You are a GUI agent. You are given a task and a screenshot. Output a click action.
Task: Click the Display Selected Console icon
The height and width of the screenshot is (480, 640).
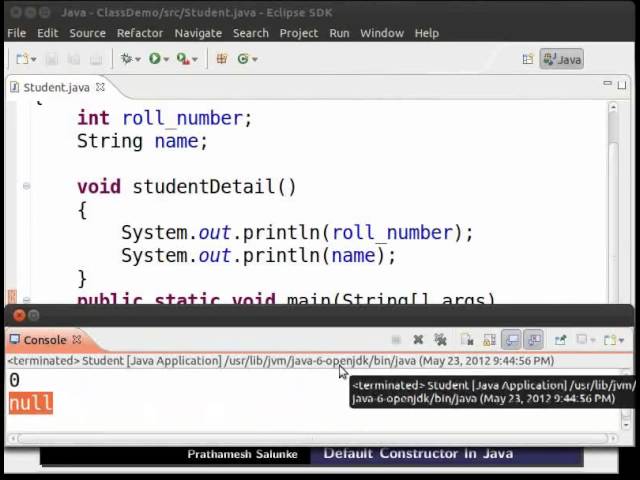click(582, 340)
